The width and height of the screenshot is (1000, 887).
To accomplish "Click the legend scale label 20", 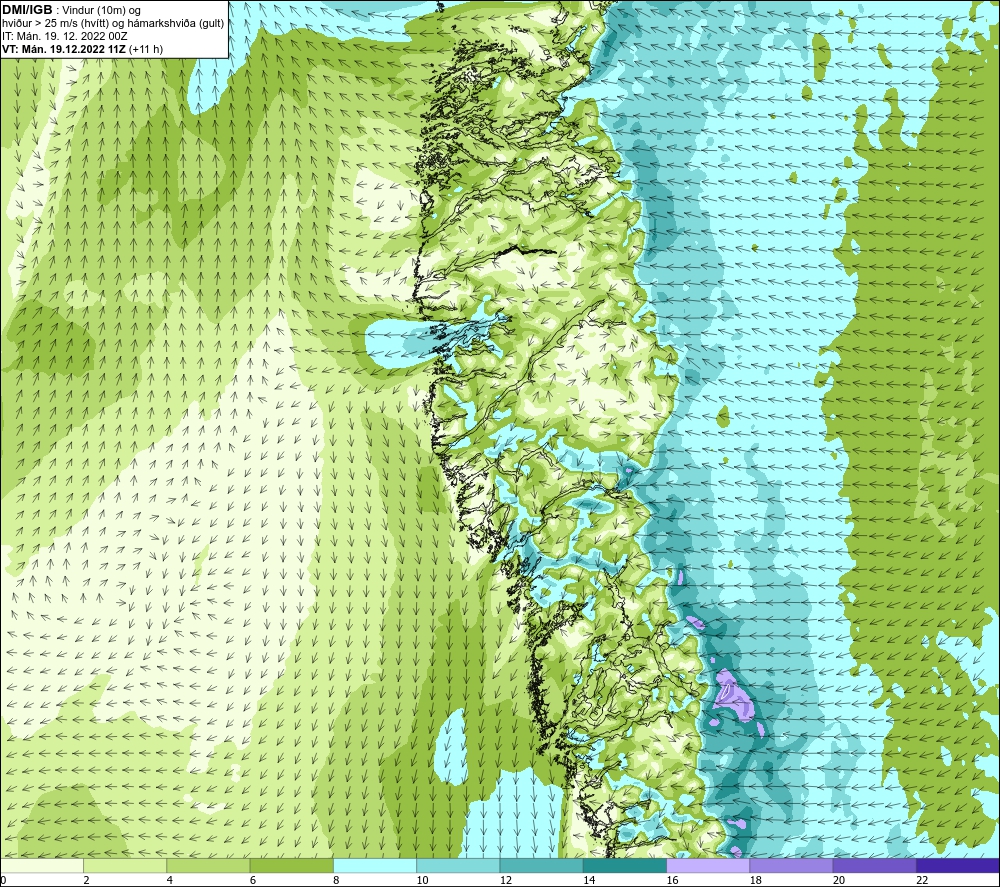I will [x=839, y=880].
